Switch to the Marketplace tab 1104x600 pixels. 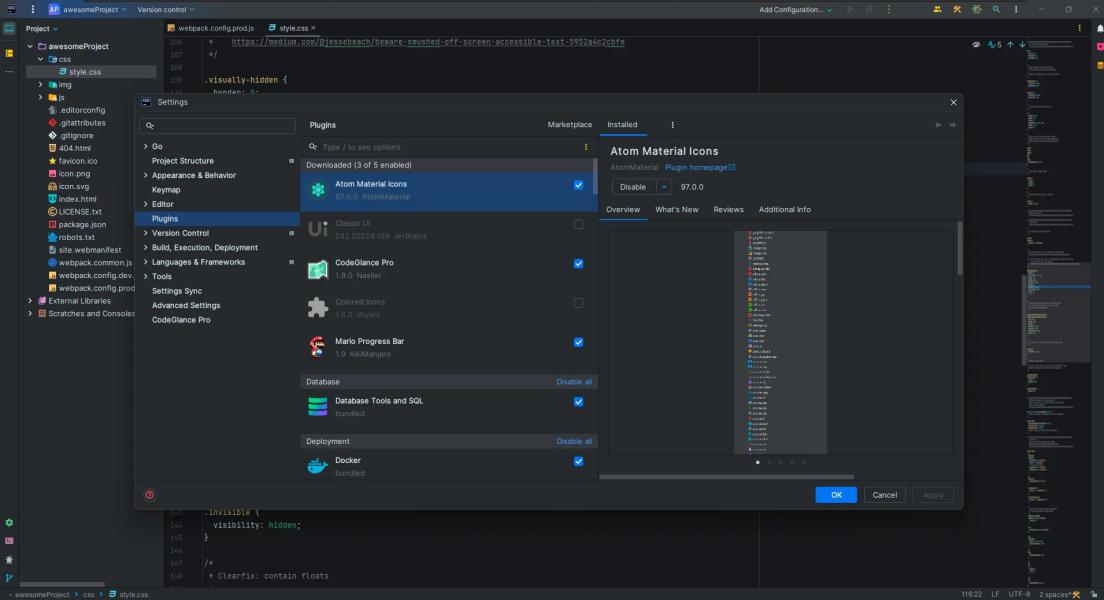[x=569, y=125]
